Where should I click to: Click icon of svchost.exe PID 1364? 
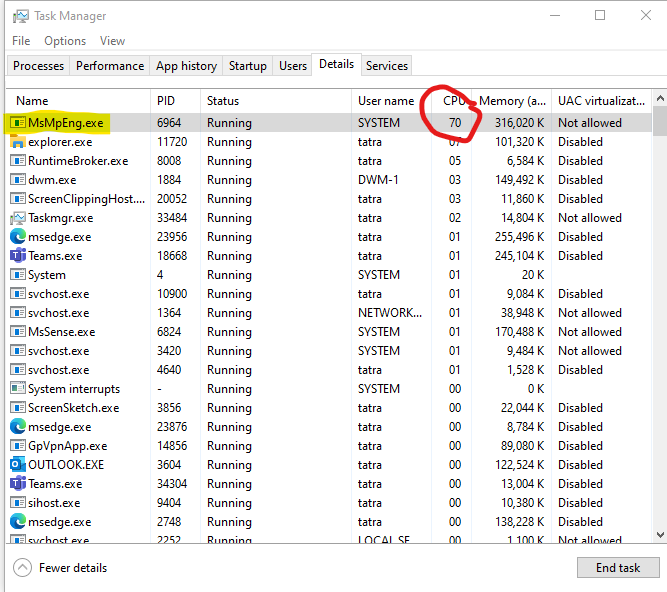pyautogui.click(x=17, y=313)
